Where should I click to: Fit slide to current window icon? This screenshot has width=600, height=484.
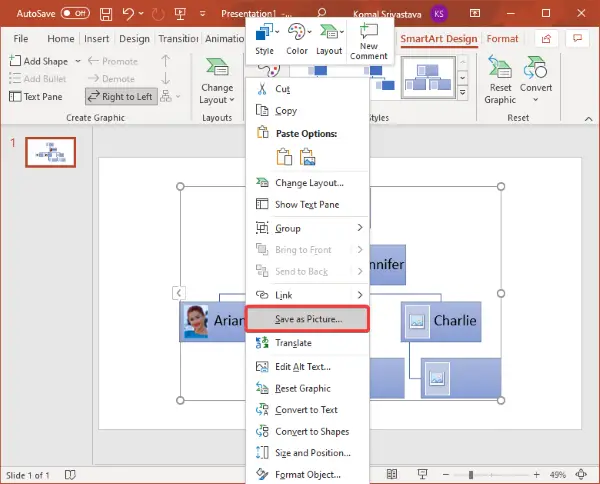pyautogui.click(x=581, y=474)
